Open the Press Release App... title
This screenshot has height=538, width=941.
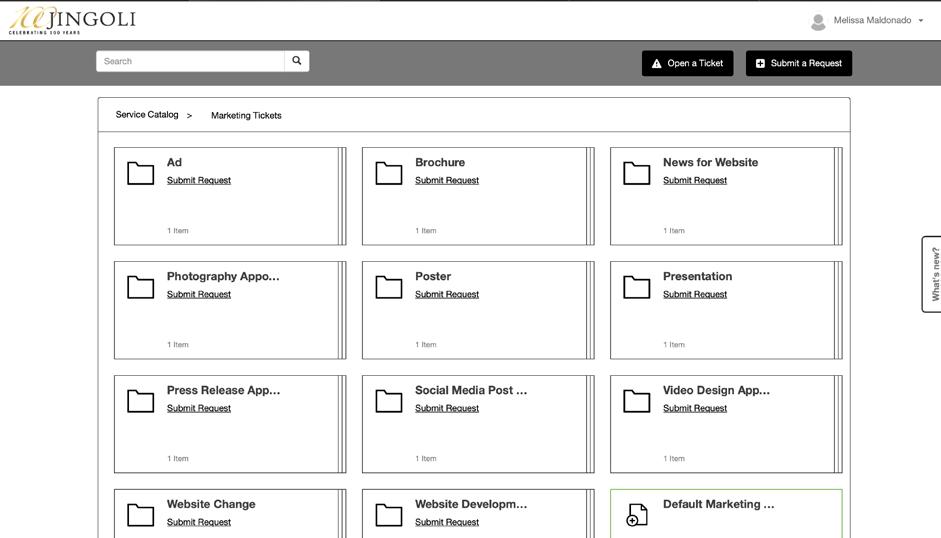(223, 390)
